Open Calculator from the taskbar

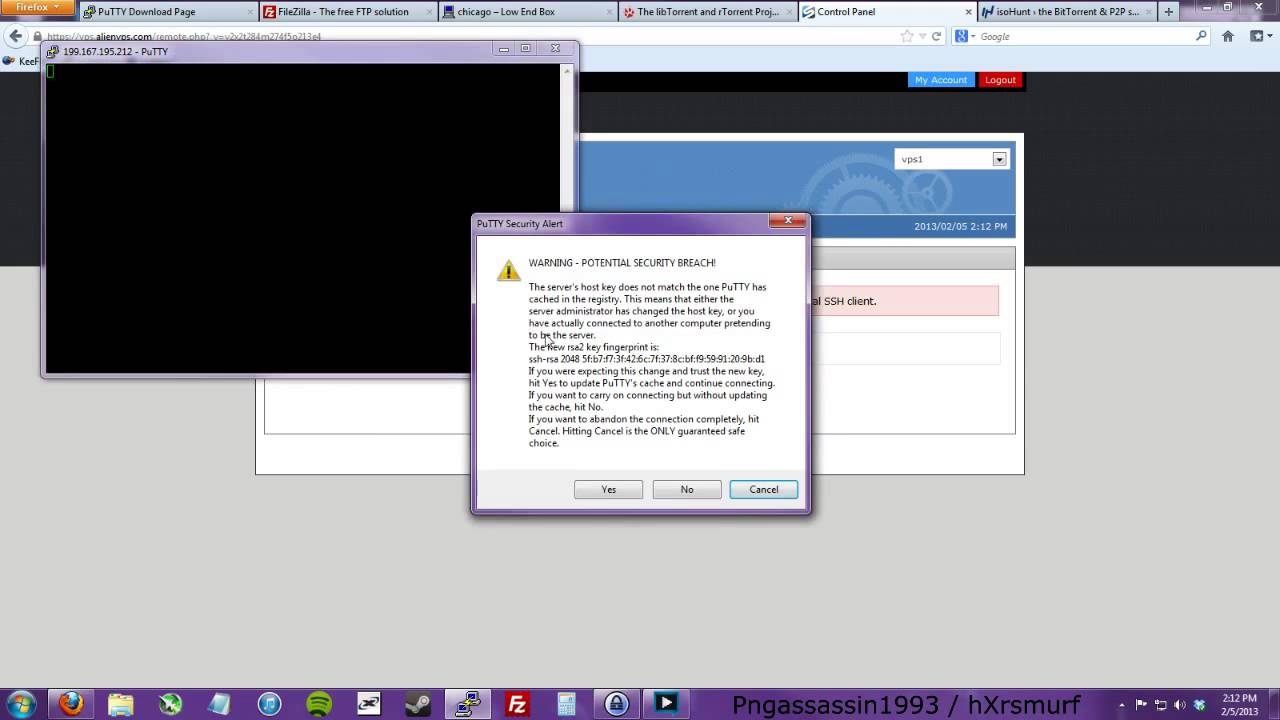(x=567, y=704)
